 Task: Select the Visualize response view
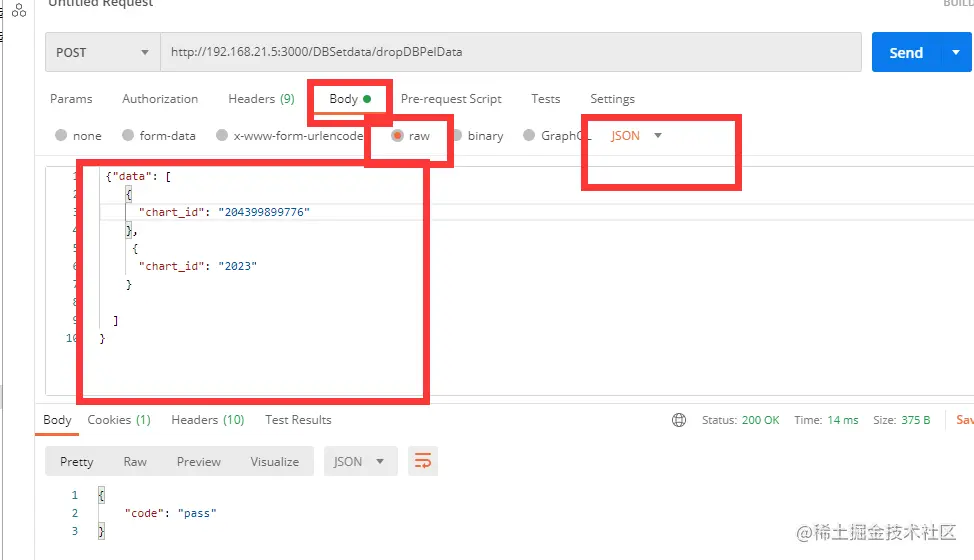tap(275, 461)
